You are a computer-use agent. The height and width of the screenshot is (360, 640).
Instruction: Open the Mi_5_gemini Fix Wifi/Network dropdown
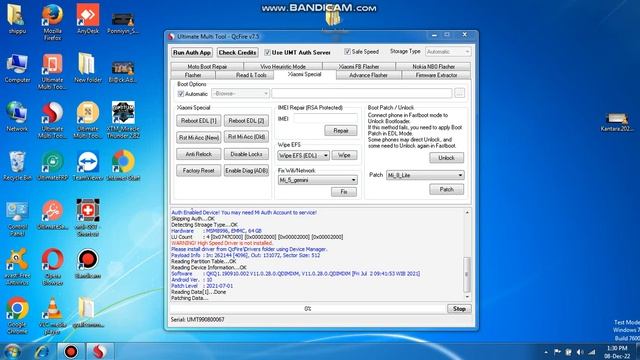(318, 180)
